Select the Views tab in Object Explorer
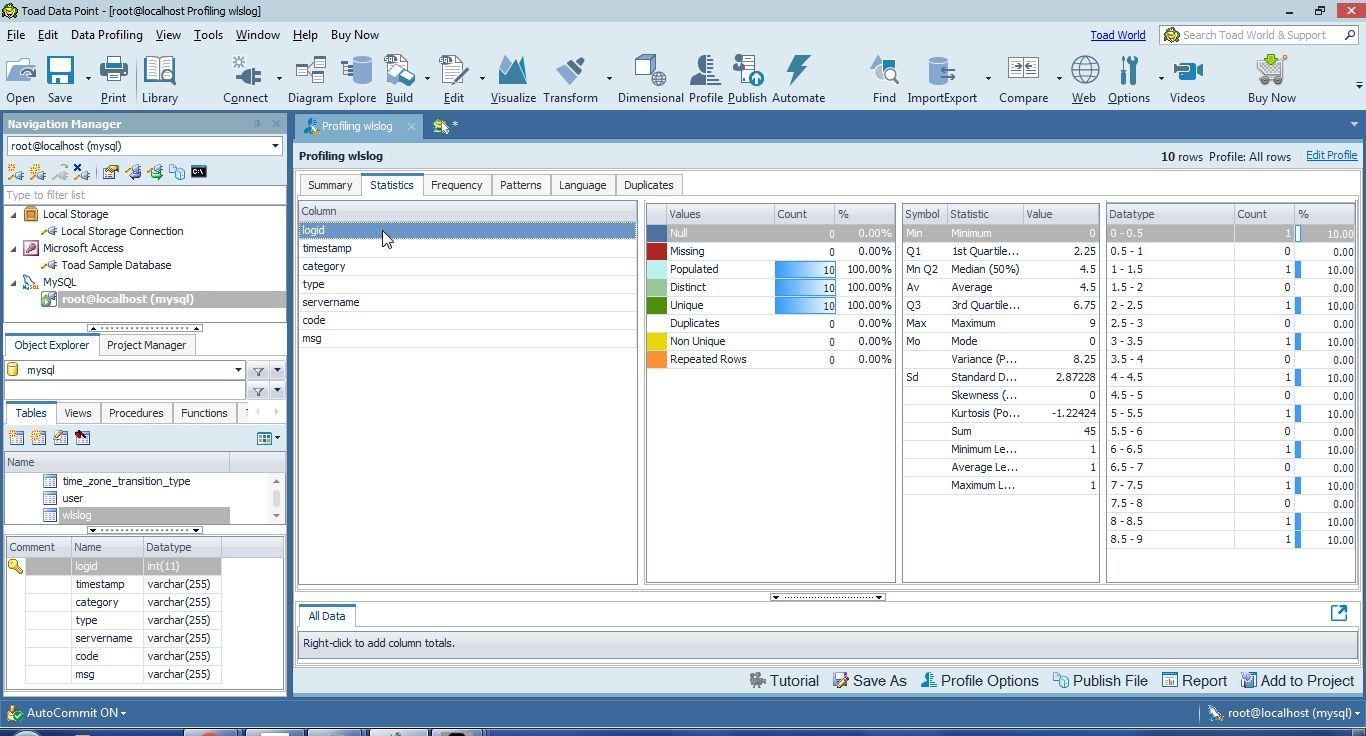1366x736 pixels. point(77,413)
